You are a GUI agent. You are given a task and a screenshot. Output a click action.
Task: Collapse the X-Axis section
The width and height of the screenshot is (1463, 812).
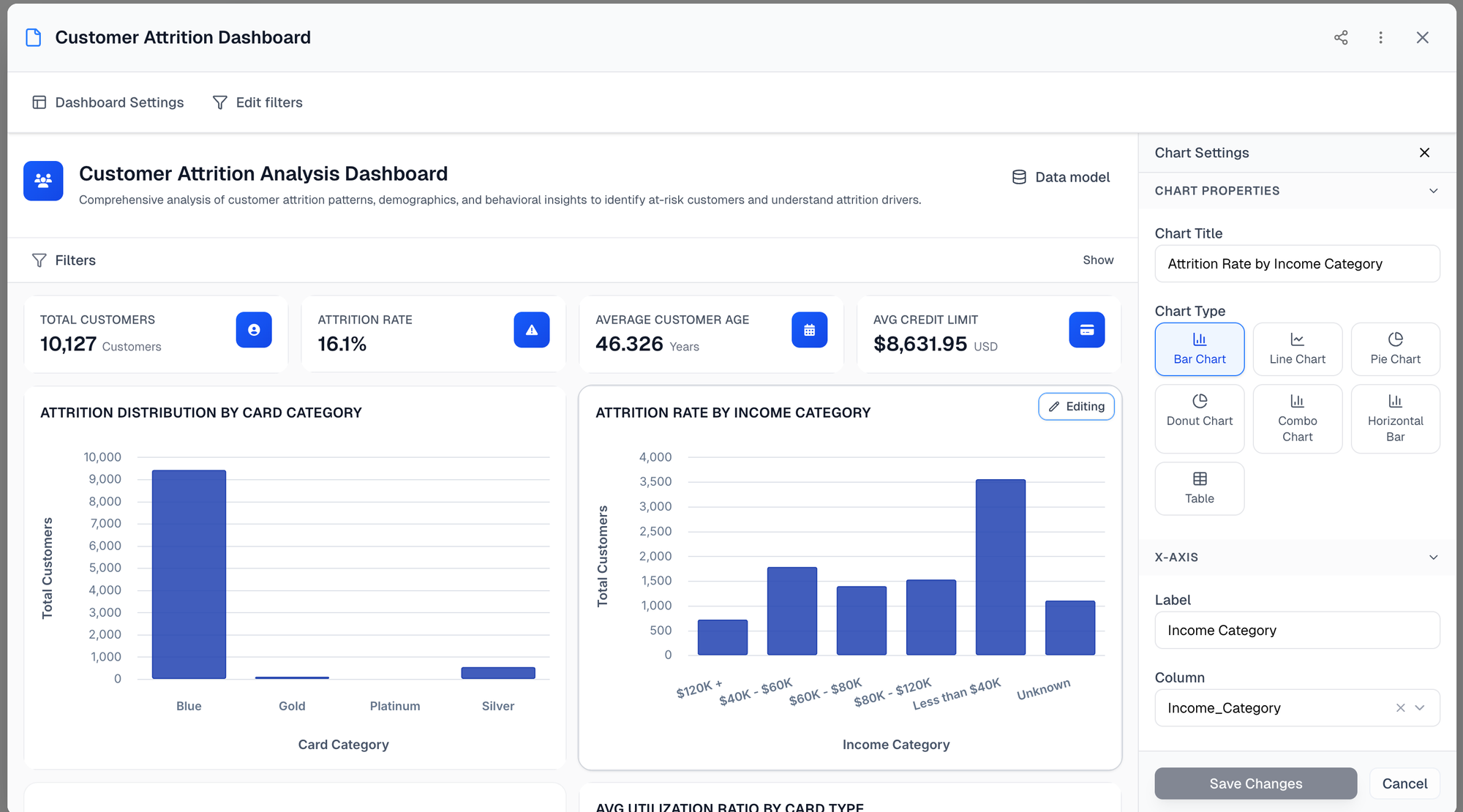coord(1433,557)
